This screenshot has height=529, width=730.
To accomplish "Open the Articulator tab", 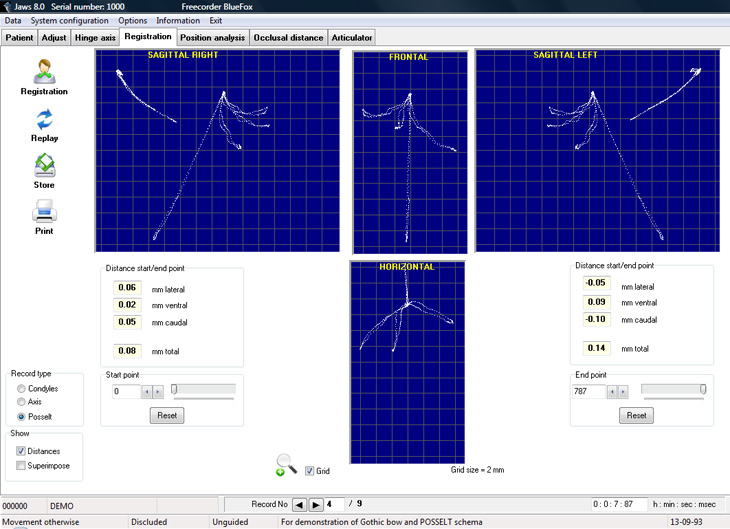I will coord(351,38).
